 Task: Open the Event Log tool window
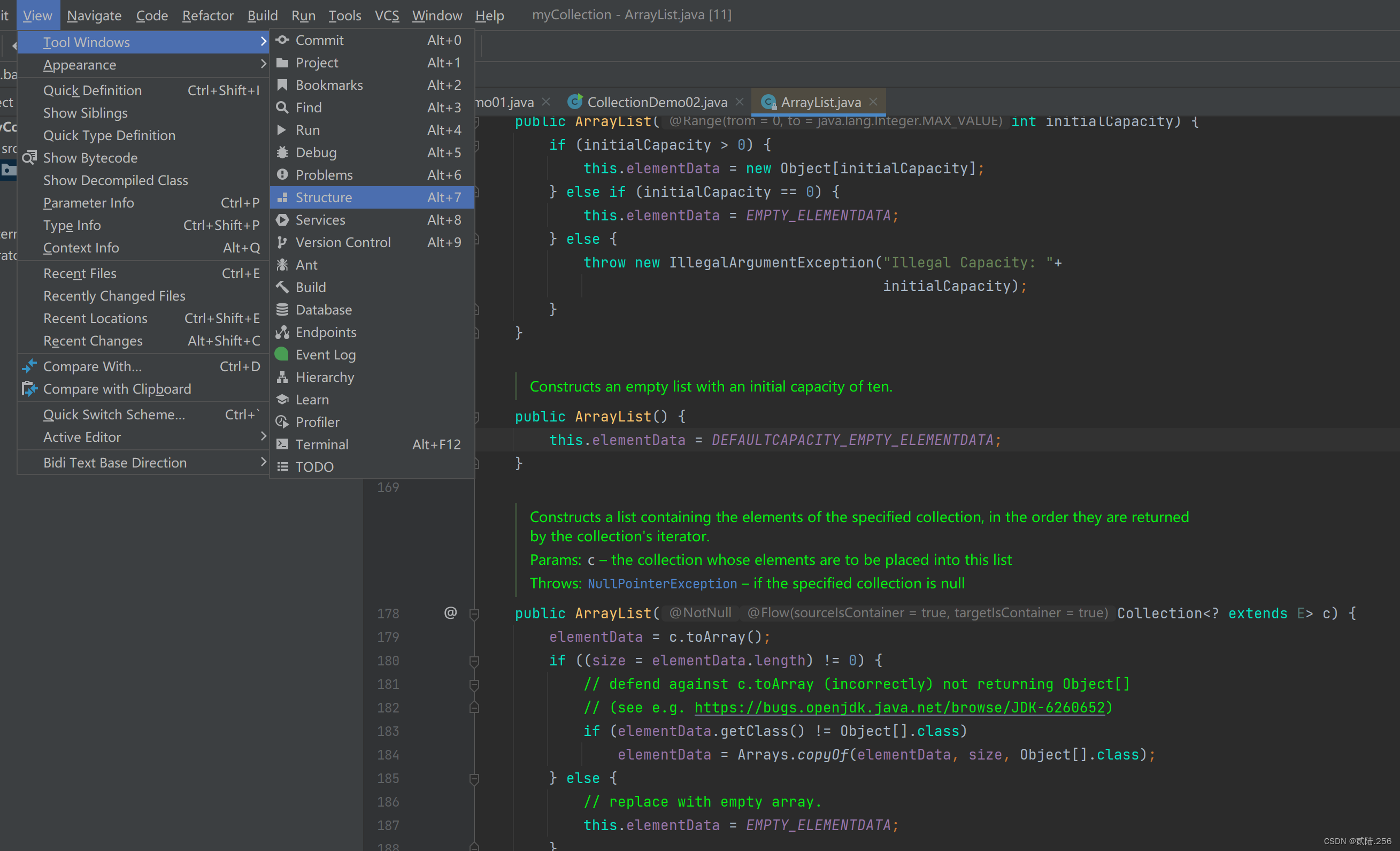326,355
